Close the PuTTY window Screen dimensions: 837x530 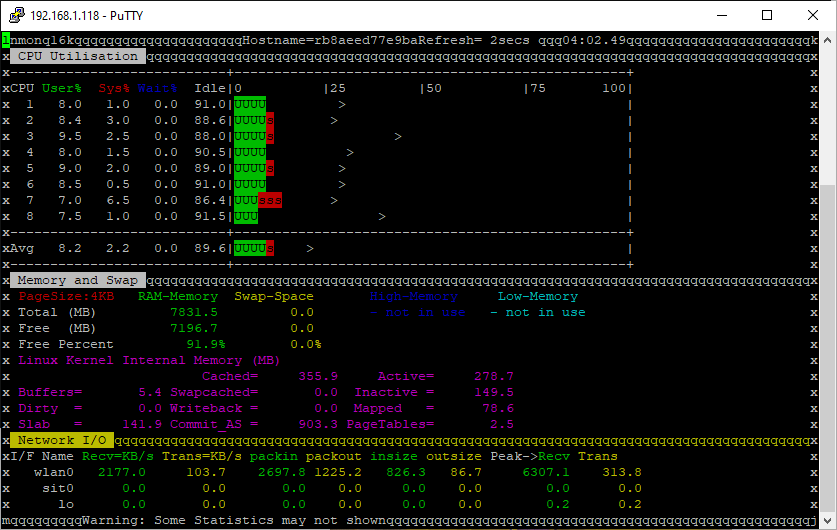(x=812, y=15)
